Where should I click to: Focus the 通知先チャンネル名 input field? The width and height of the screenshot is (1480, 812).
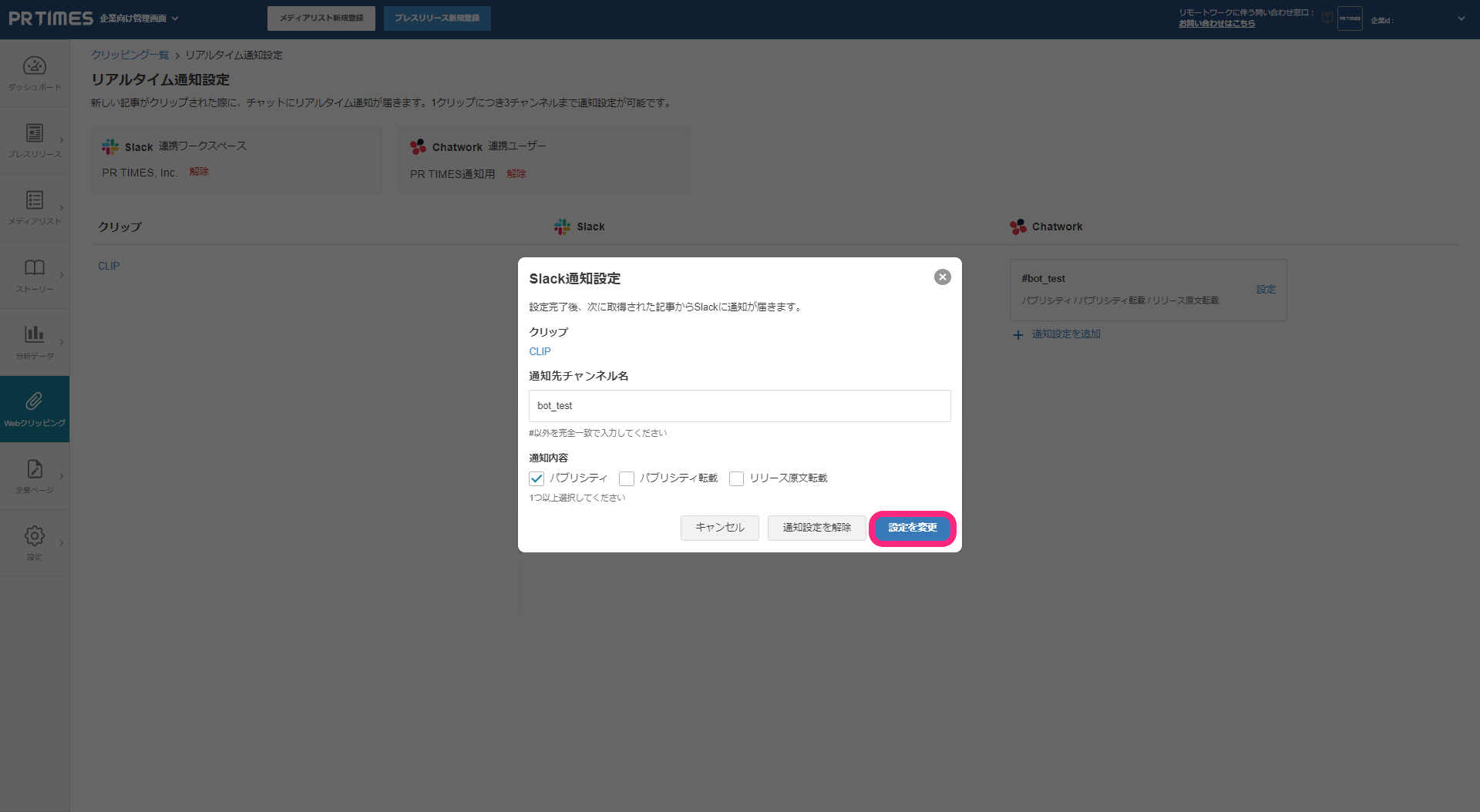pos(740,406)
